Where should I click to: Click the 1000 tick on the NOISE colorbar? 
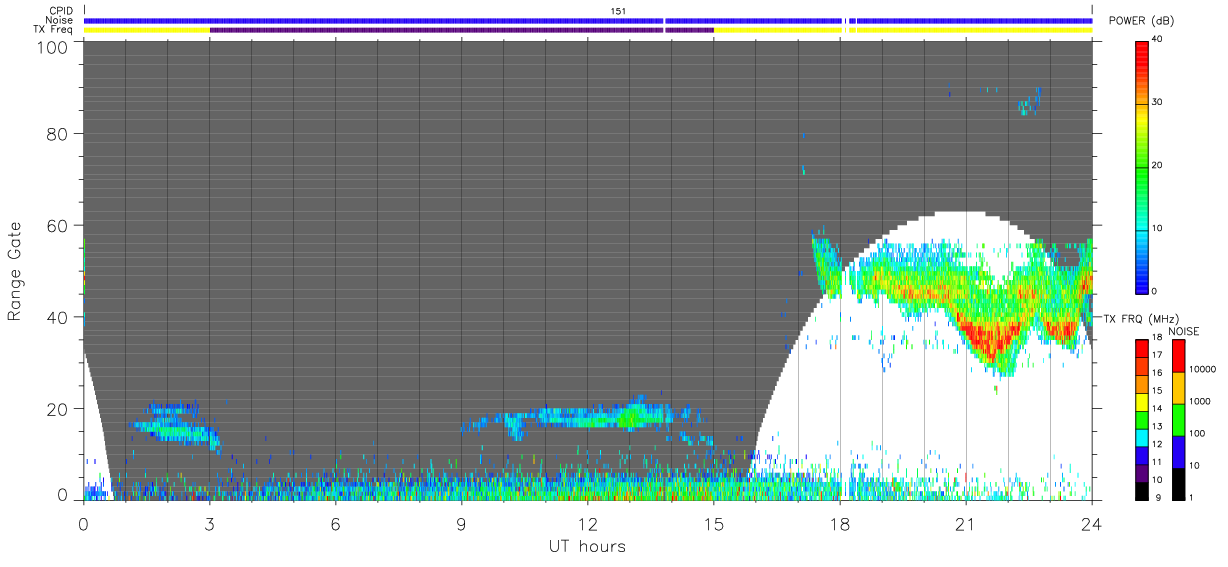tap(1200, 401)
